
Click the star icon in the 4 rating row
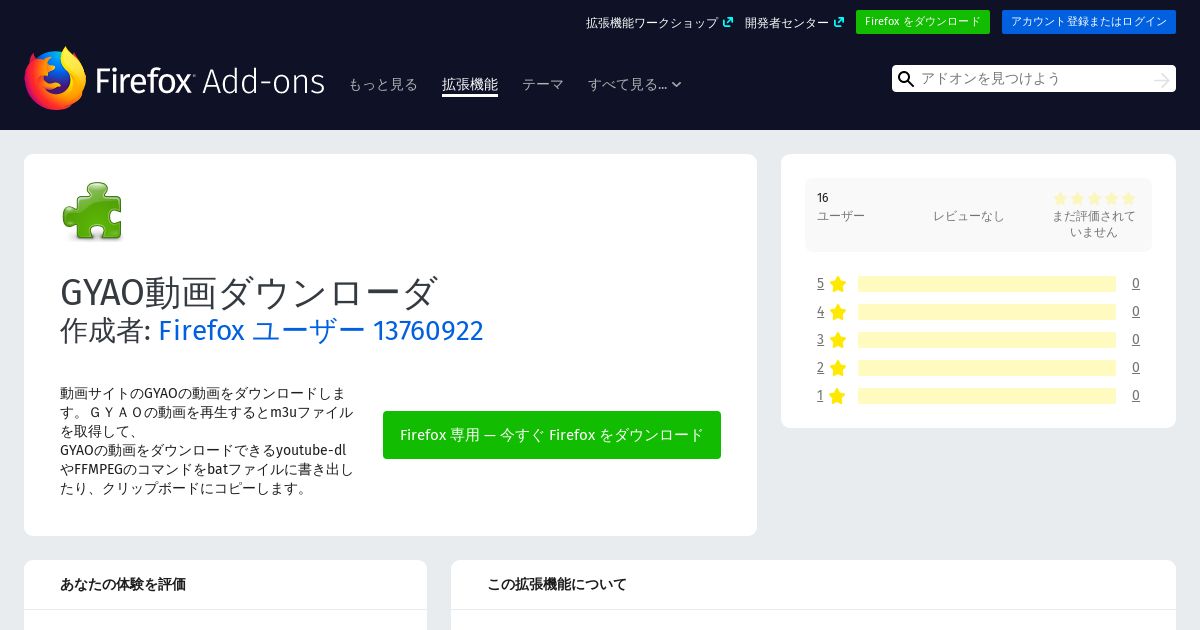(x=838, y=312)
